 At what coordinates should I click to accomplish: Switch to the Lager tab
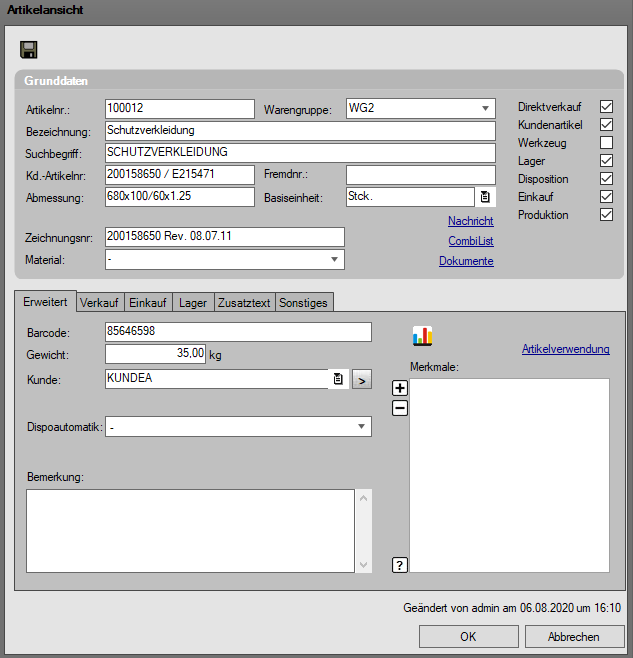(193, 303)
